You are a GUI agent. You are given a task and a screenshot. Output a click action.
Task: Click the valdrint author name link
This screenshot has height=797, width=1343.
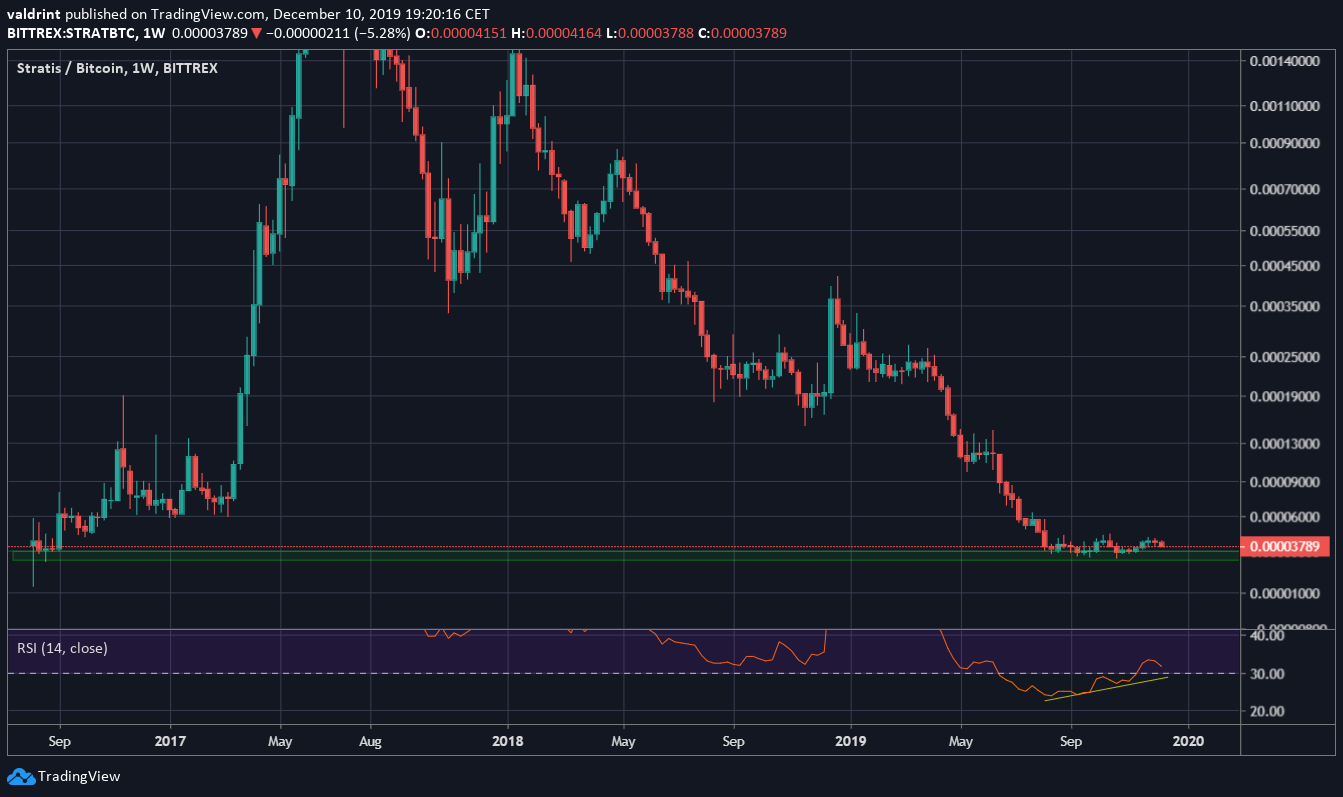[x=36, y=15]
